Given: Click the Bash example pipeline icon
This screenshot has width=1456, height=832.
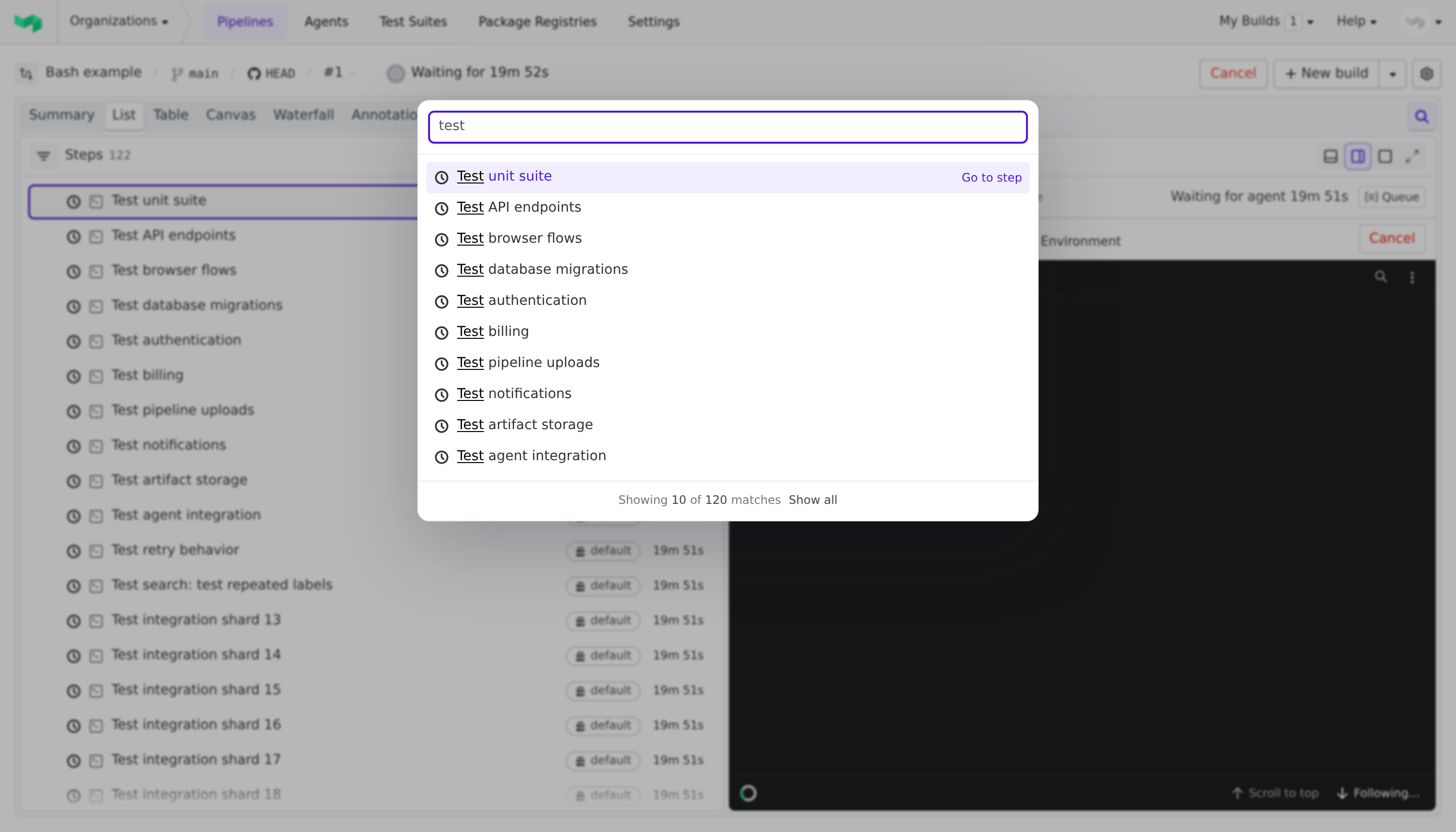Looking at the screenshot, I should [26, 73].
